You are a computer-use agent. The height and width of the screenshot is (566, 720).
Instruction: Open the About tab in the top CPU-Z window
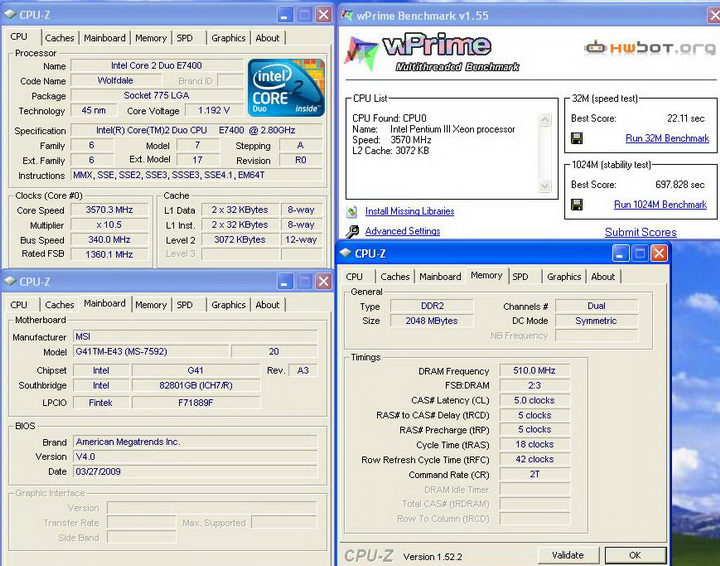click(x=267, y=38)
